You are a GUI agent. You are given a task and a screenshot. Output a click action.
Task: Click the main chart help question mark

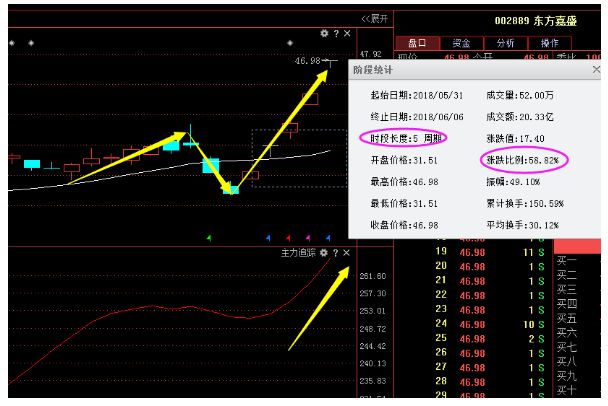[335, 34]
